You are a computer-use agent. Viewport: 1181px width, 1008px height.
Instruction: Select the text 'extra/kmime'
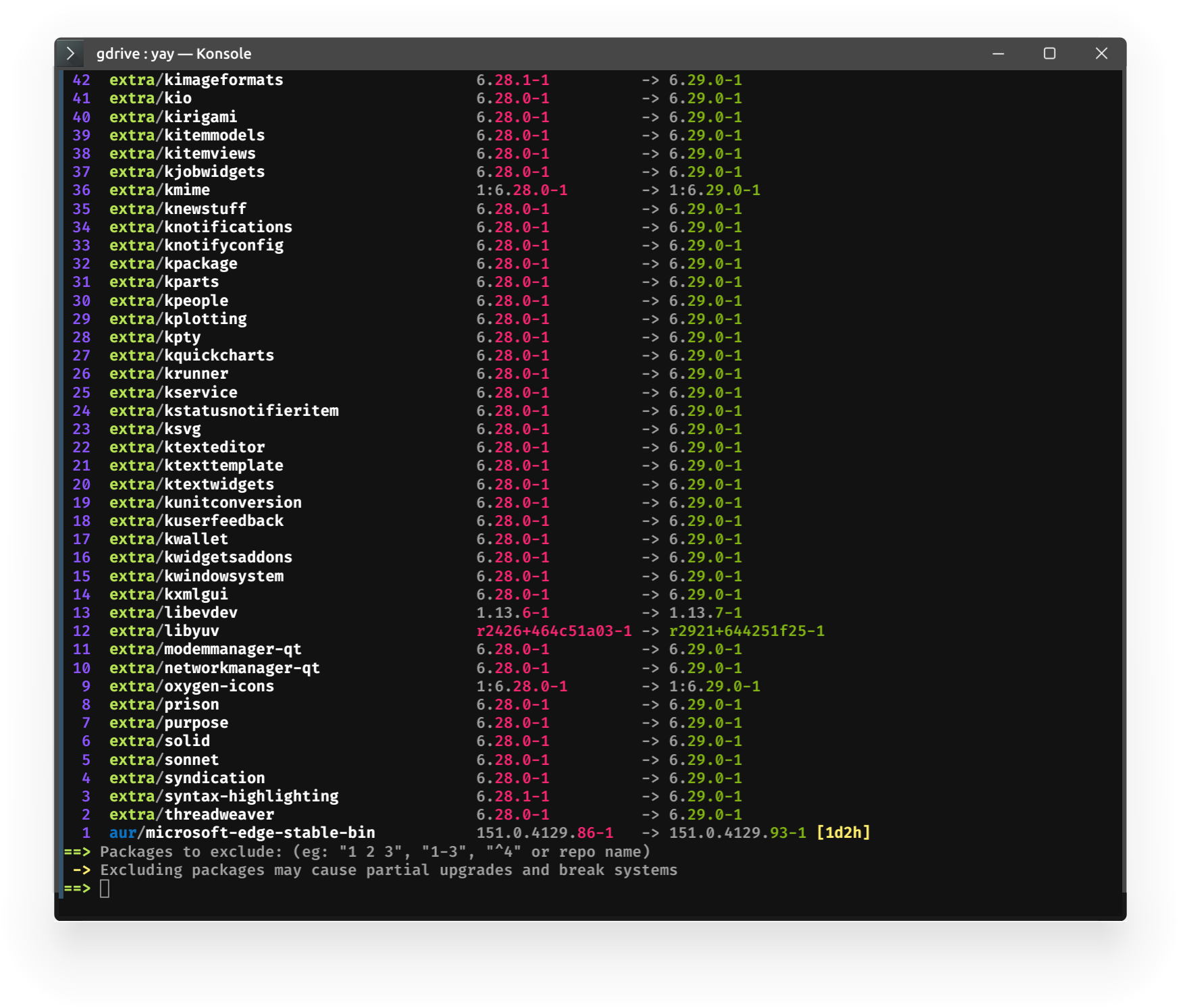click(160, 190)
